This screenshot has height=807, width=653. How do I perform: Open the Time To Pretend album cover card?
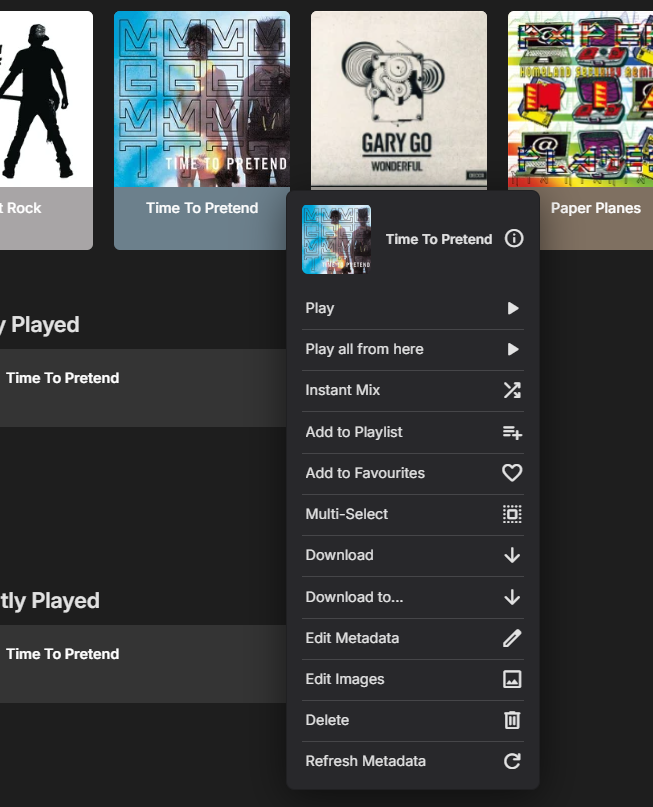click(202, 99)
